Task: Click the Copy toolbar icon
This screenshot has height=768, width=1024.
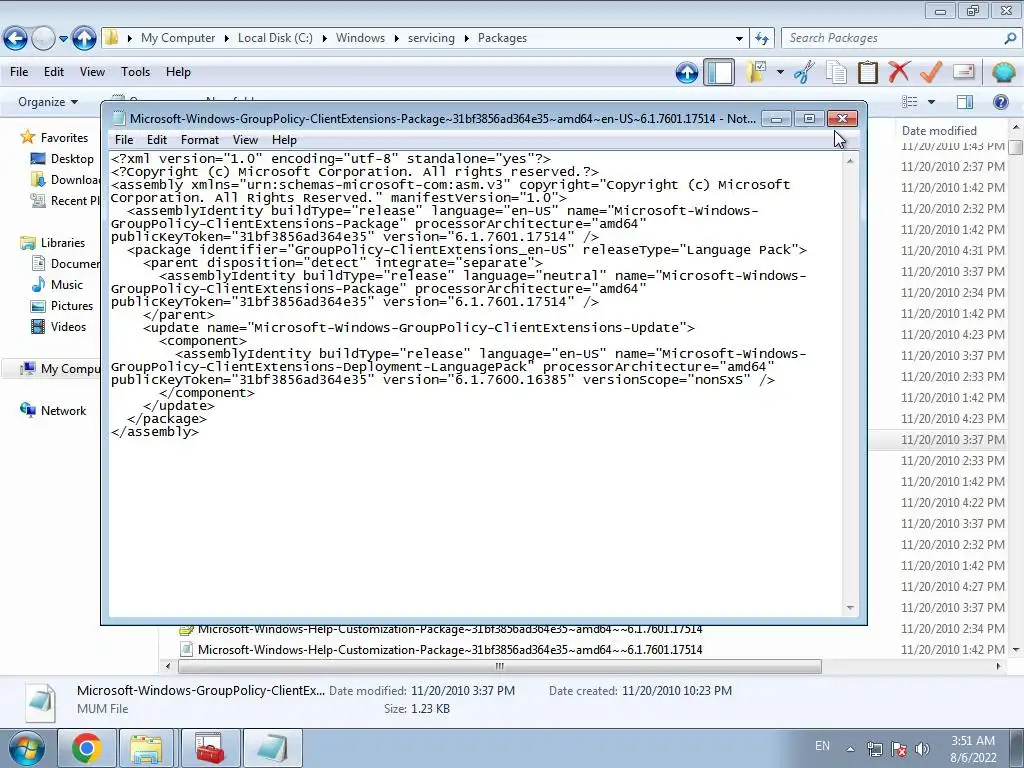Action: click(x=836, y=72)
